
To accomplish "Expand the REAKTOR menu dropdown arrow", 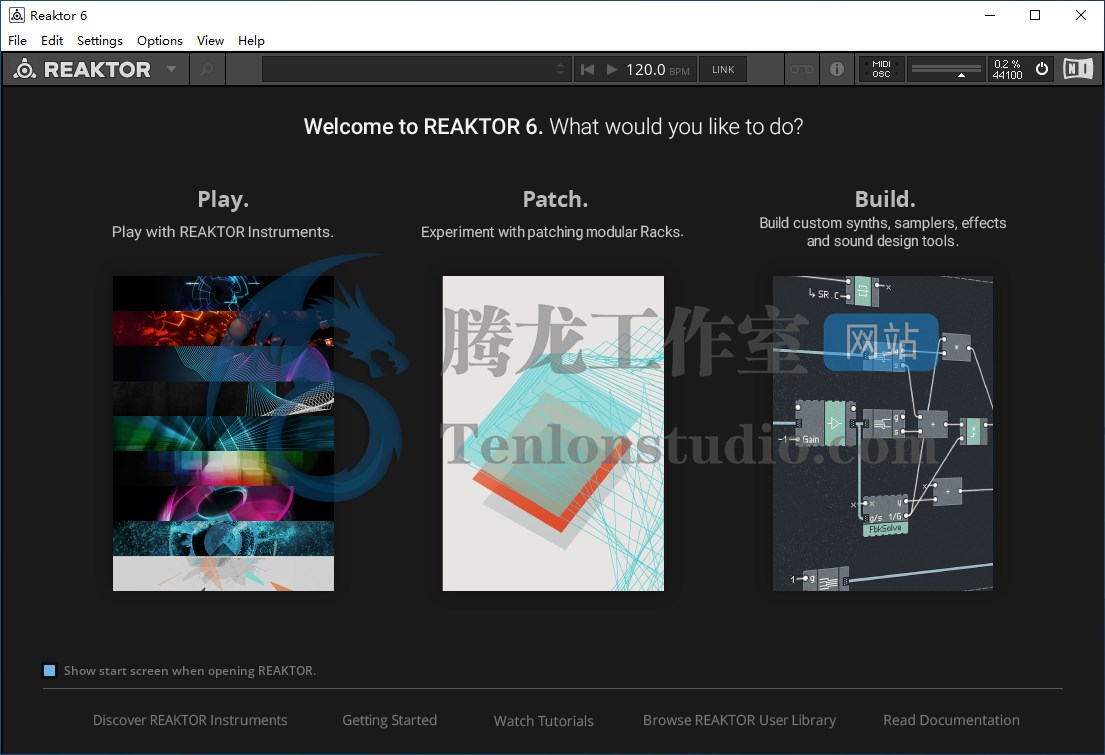I will tap(171, 69).
